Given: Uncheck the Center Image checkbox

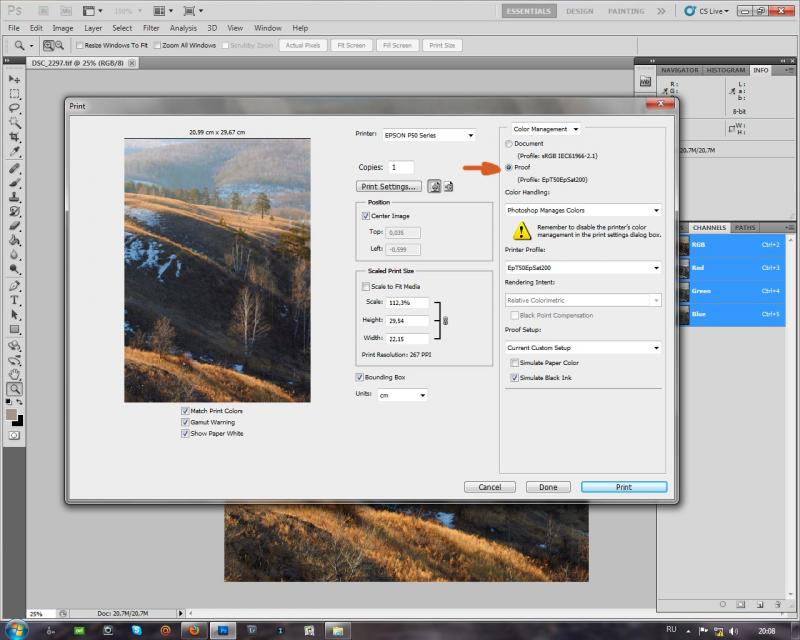Looking at the screenshot, I should [x=365, y=216].
